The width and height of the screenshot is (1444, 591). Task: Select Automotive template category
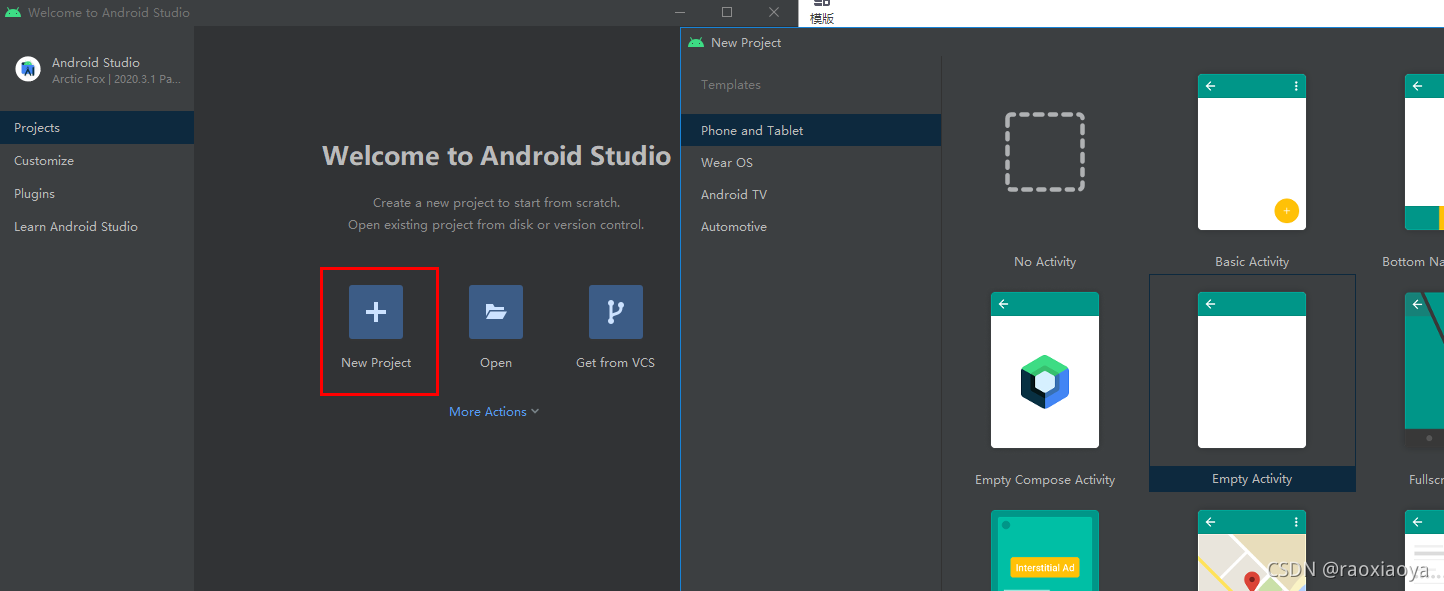click(811, 226)
